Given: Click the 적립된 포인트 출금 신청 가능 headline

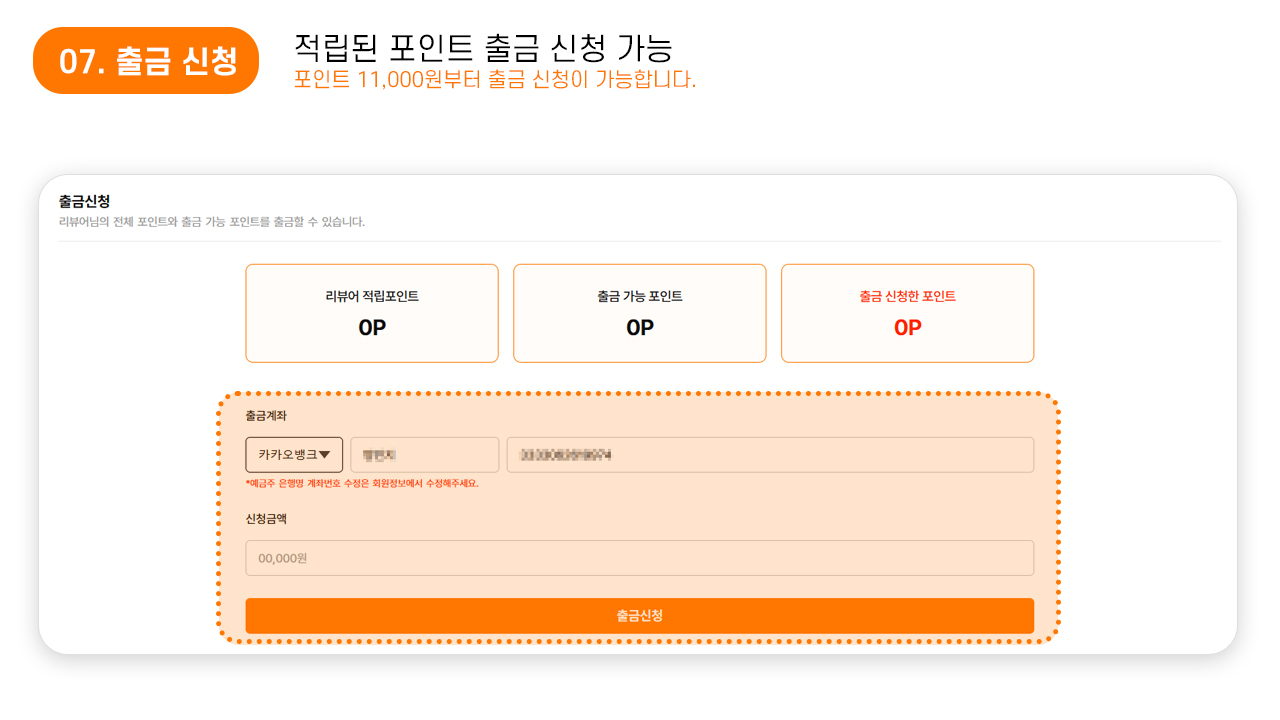Looking at the screenshot, I should click(x=483, y=47).
